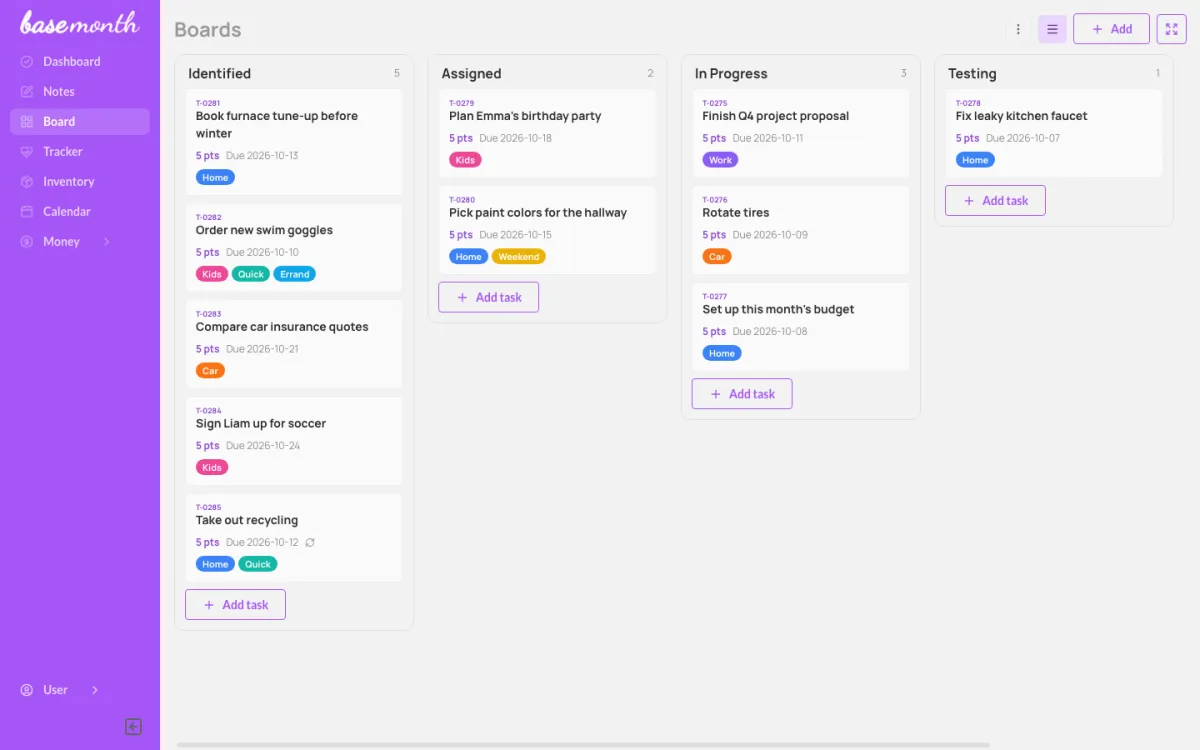1200x750 pixels.
Task: Click the Assigned column header
Action: [471, 73]
